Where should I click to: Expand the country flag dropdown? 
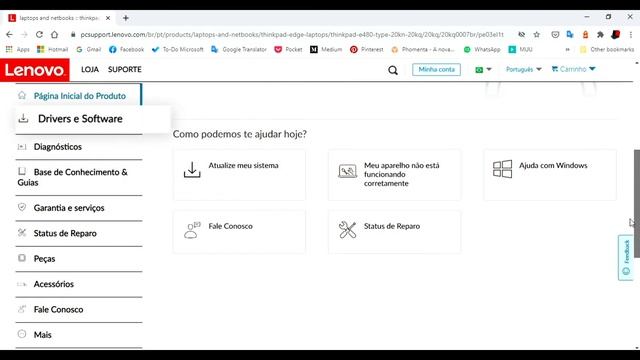[483, 70]
